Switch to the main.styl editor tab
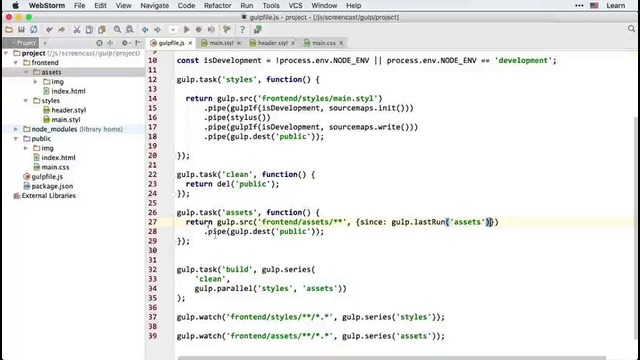Screen dimensions: 640x360 click(x=221, y=43)
